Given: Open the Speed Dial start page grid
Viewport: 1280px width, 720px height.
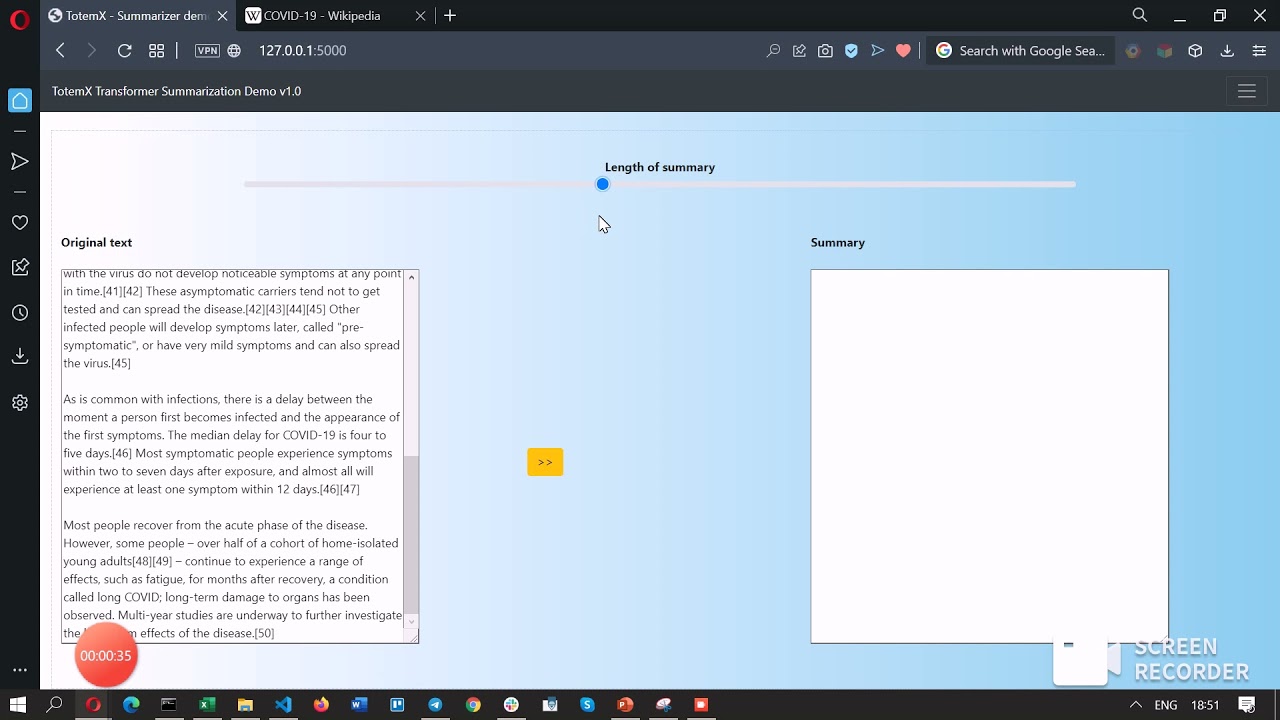Looking at the screenshot, I should tap(156, 50).
